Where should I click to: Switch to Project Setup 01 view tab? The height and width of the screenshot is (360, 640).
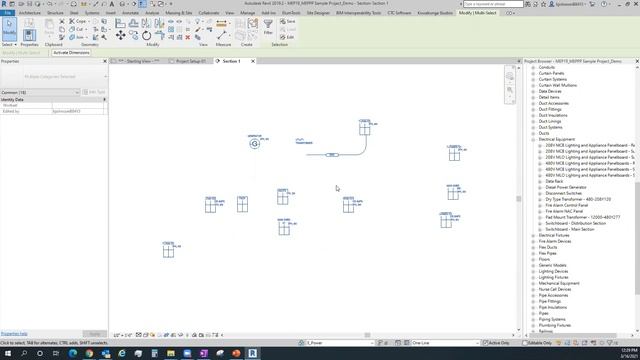(x=191, y=61)
